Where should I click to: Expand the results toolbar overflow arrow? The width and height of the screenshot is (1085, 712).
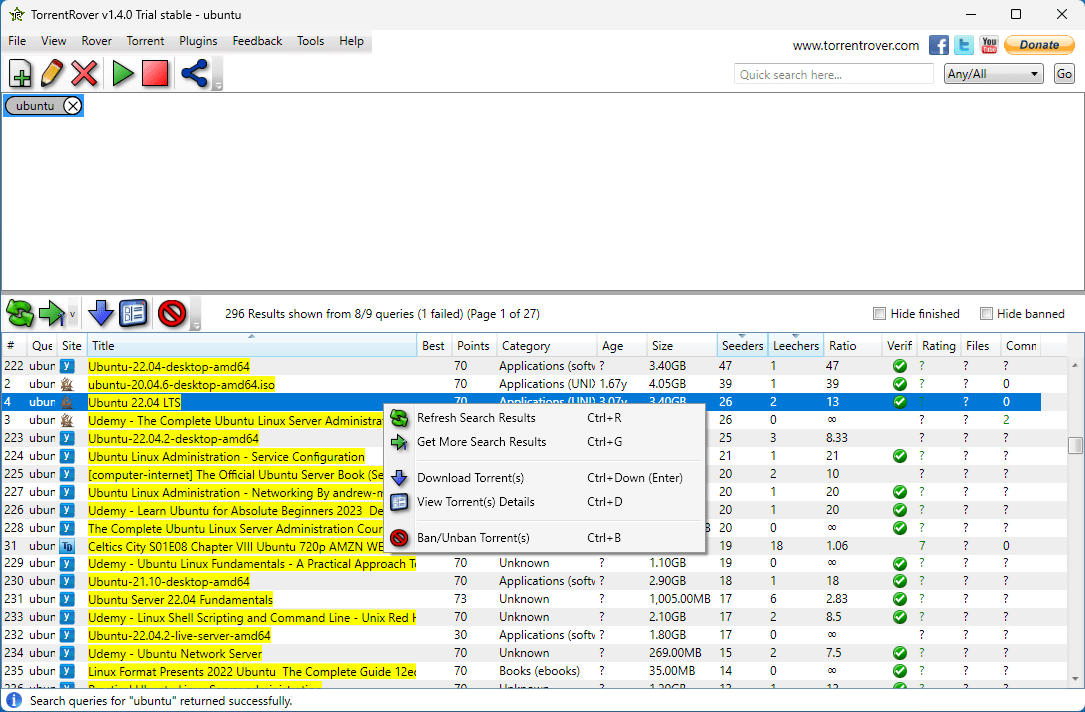click(196, 325)
